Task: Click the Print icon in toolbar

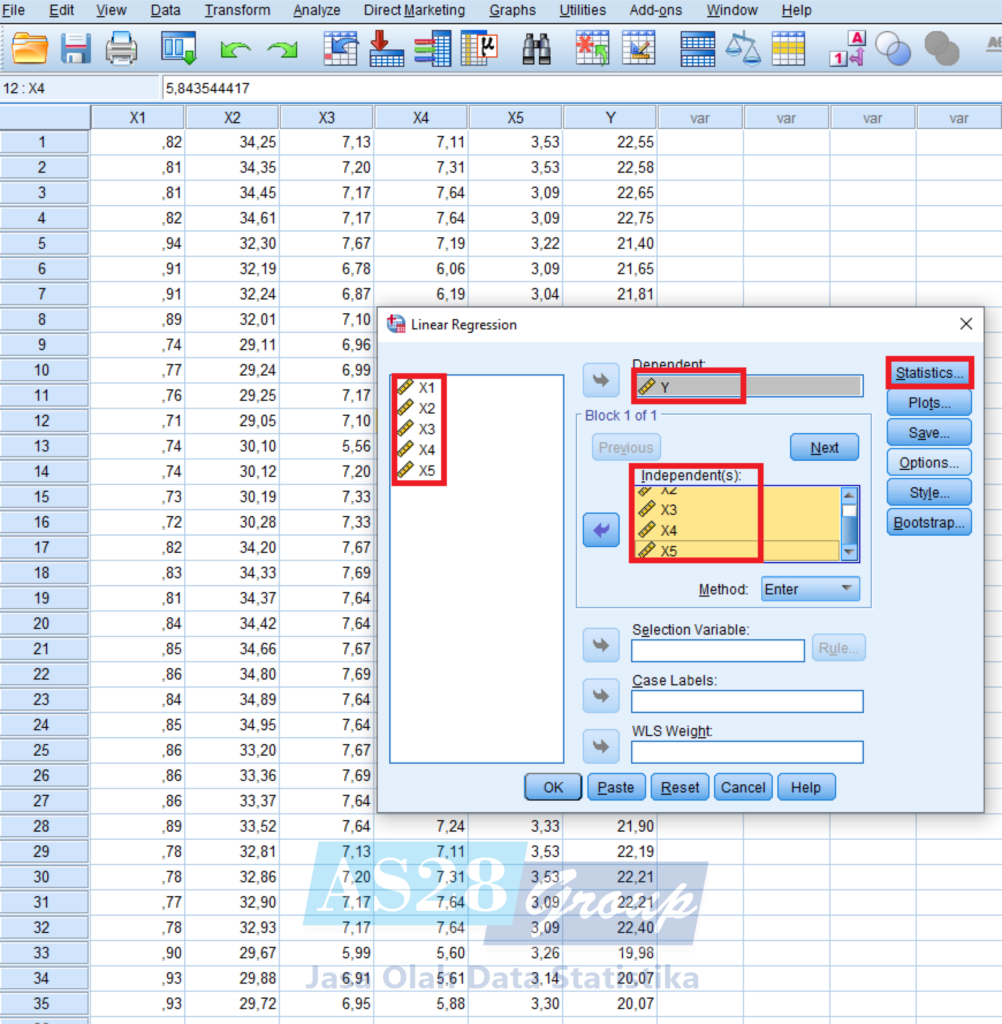Action: coord(122,48)
